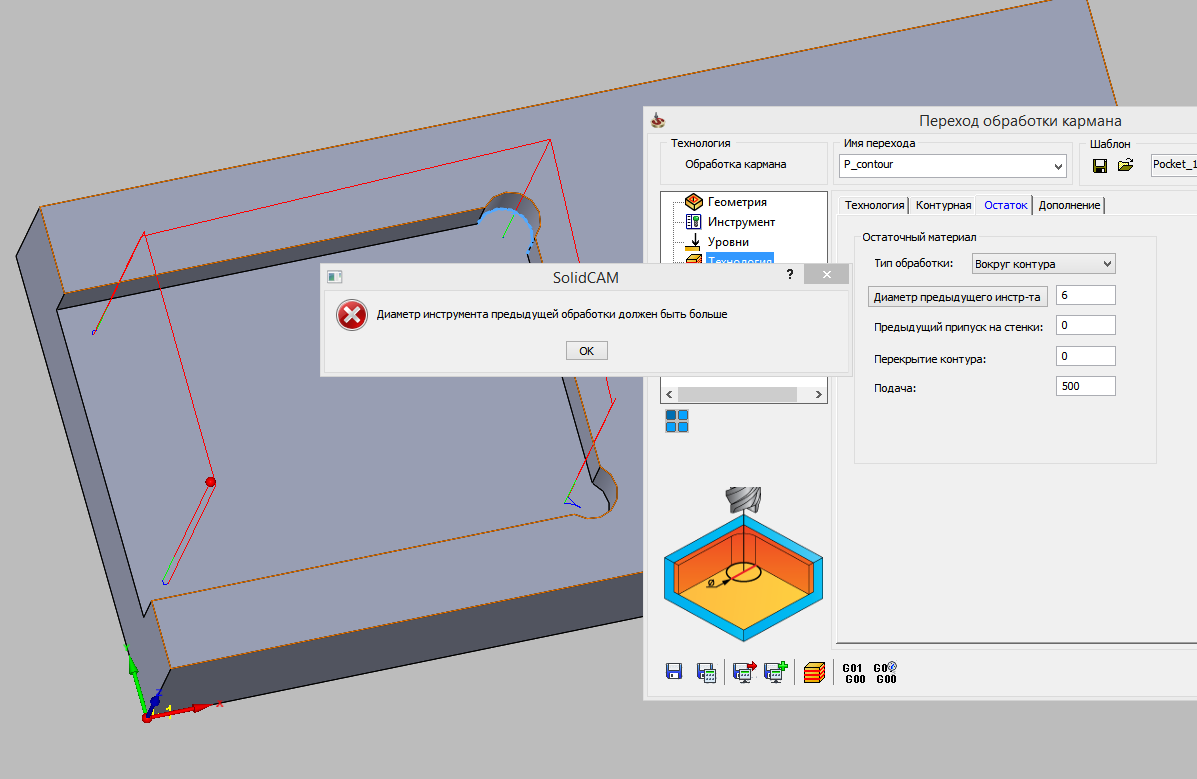
Task: Expand the Имя перехода P_contour dropdown
Action: [x=1058, y=166]
